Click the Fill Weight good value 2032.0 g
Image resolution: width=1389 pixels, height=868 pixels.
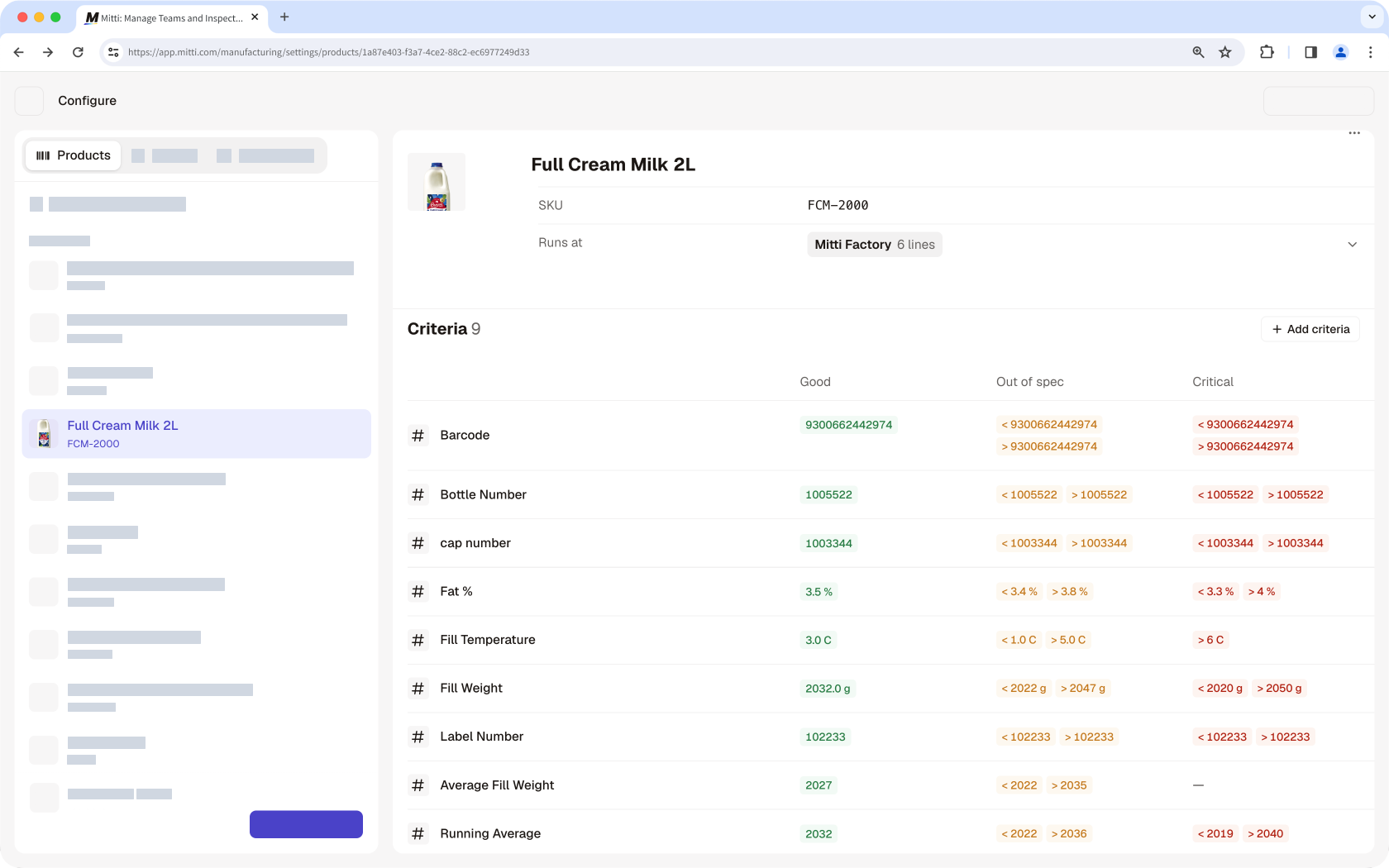[828, 689]
